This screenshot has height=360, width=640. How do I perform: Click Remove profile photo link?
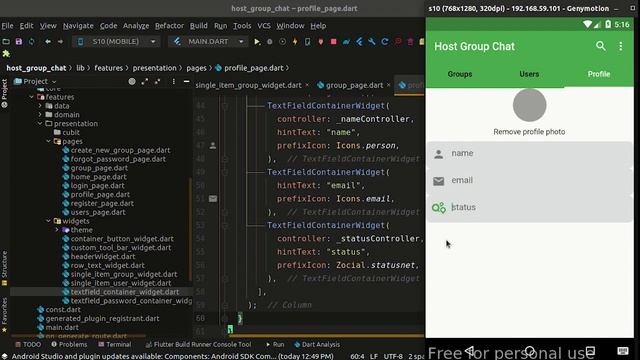(x=529, y=132)
